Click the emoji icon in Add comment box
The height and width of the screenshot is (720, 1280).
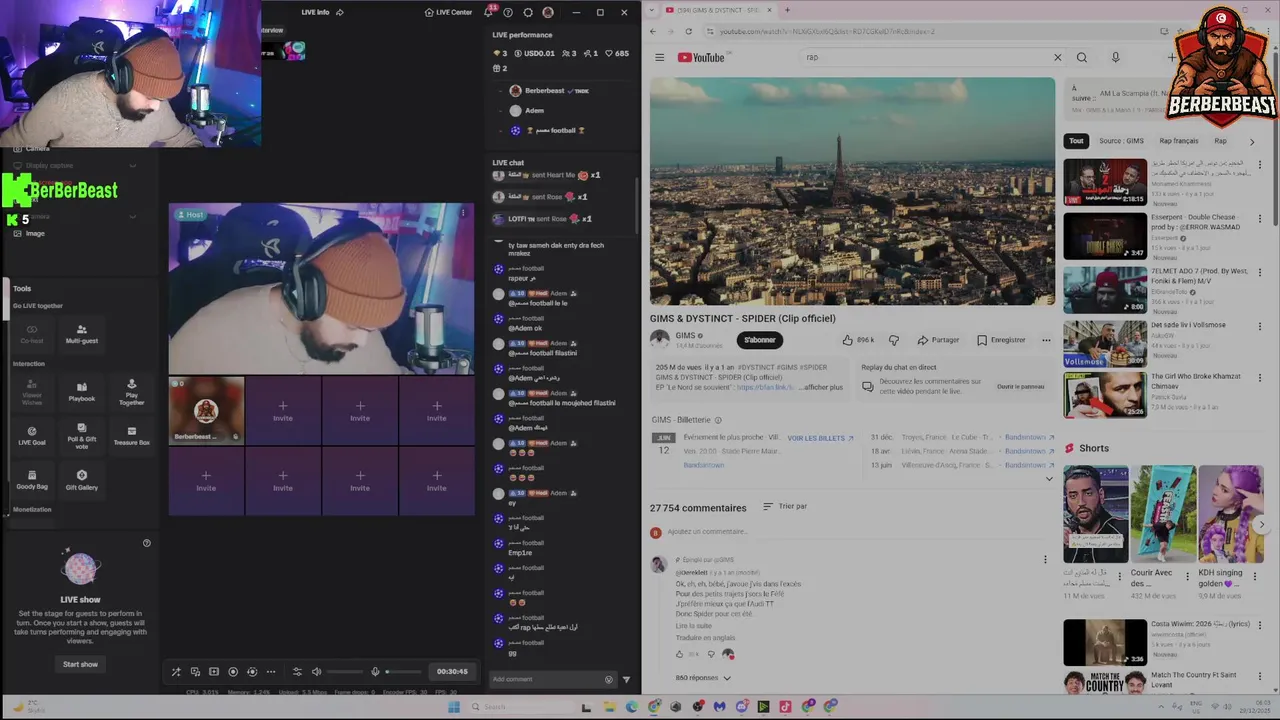coord(609,679)
